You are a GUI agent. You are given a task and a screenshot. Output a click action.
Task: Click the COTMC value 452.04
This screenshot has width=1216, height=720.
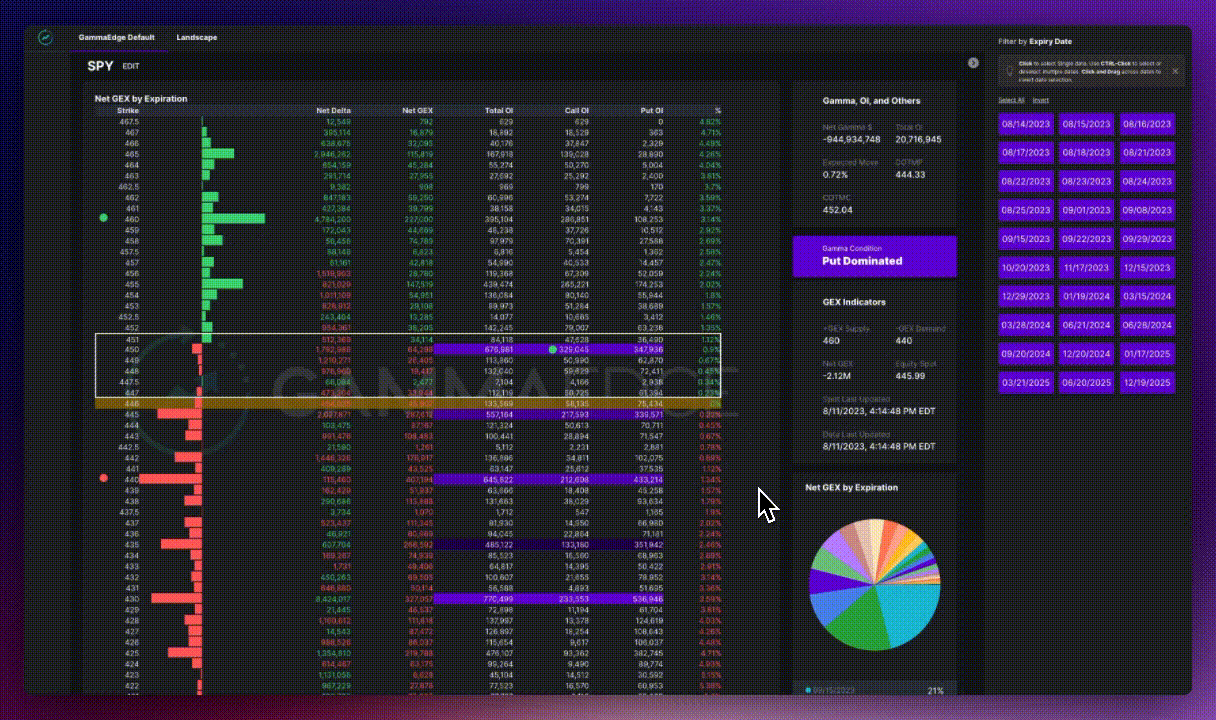click(837, 209)
